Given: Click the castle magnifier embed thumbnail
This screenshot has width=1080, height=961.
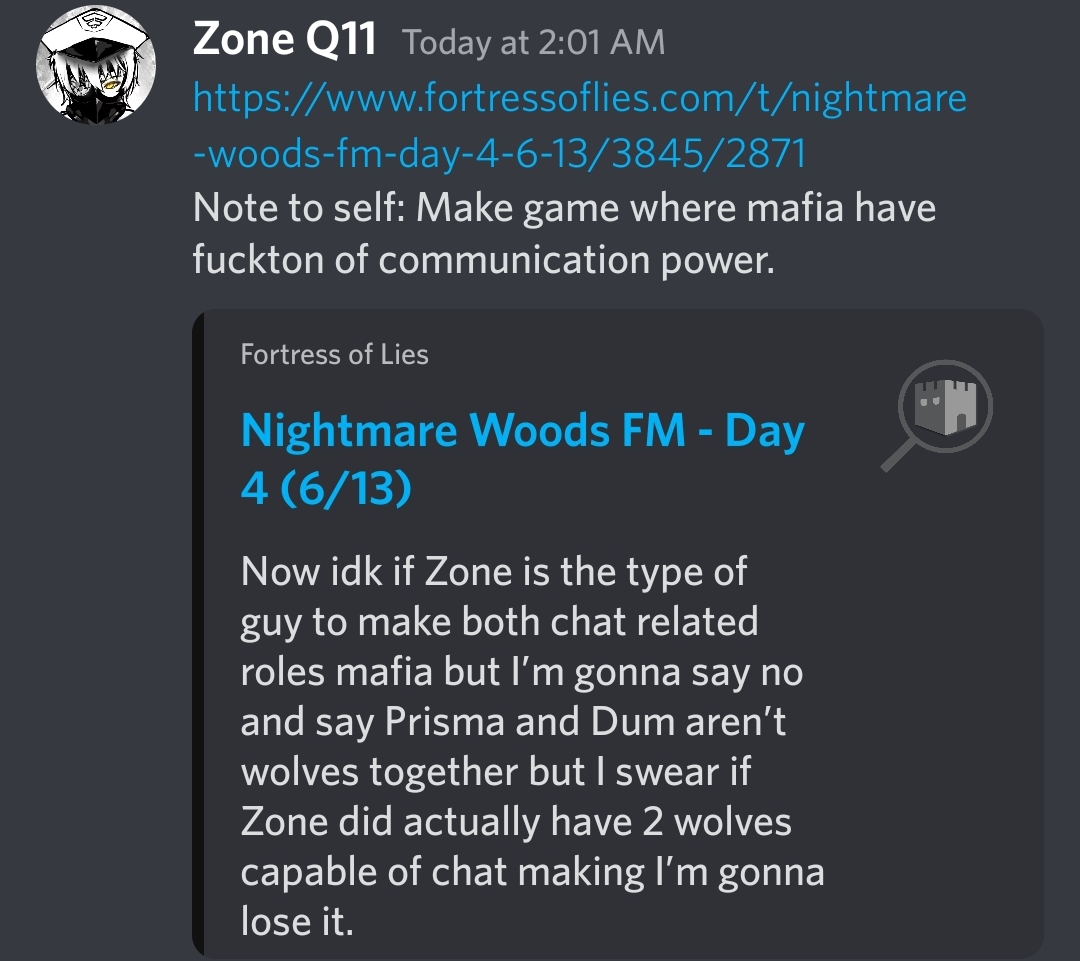Looking at the screenshot, I should pos(937,415).
